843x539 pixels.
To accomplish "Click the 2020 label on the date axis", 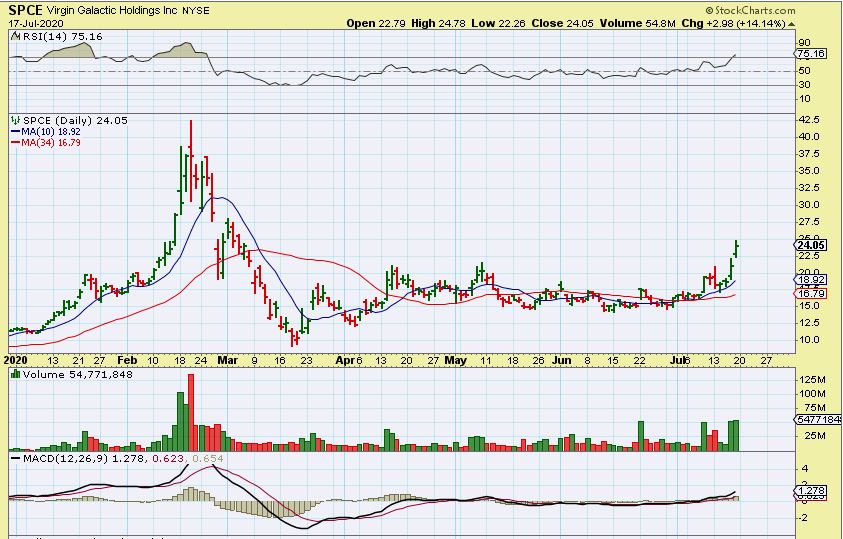I will [16, 360].
